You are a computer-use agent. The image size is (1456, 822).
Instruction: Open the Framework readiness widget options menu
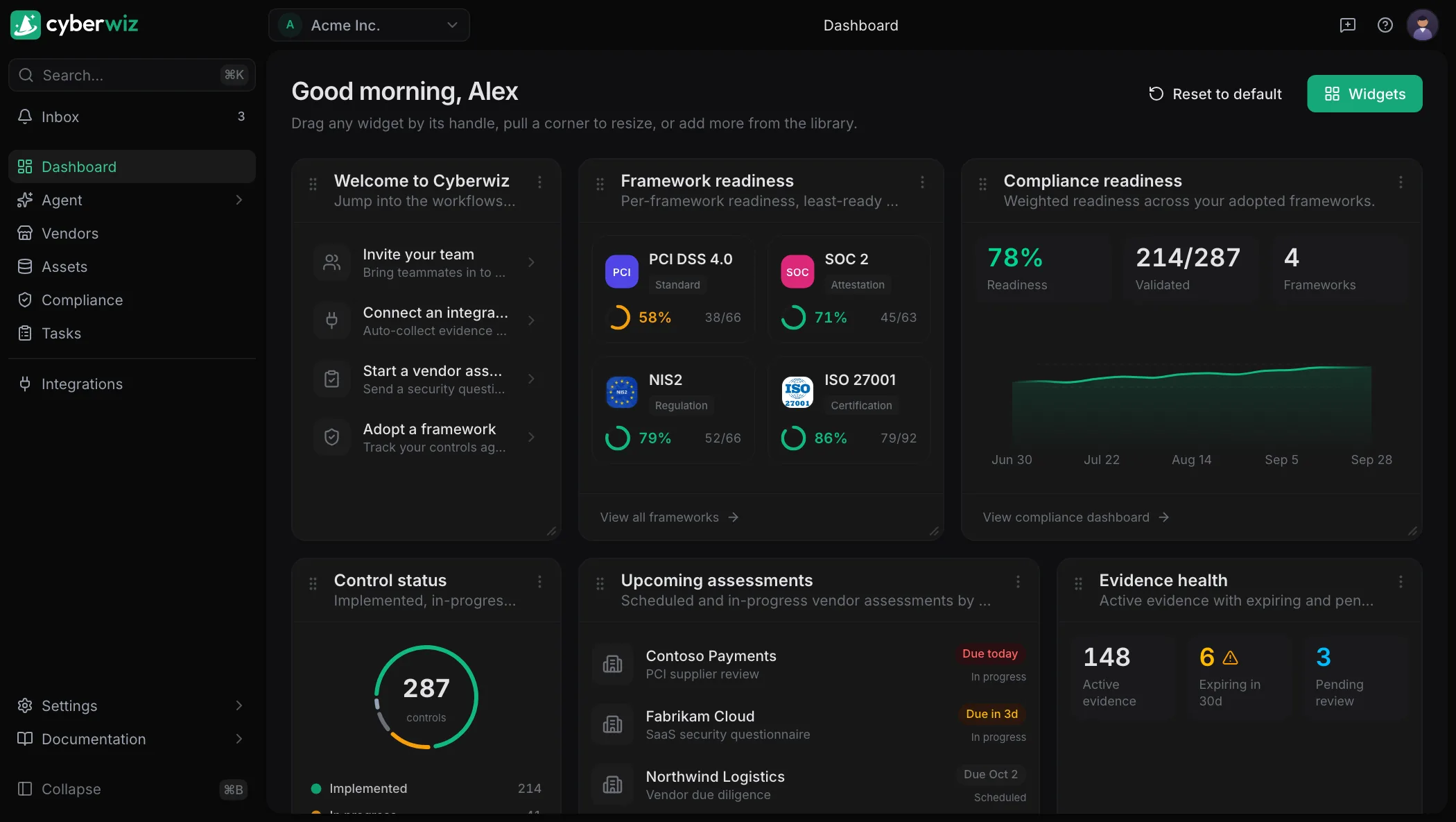coord(922,182)
